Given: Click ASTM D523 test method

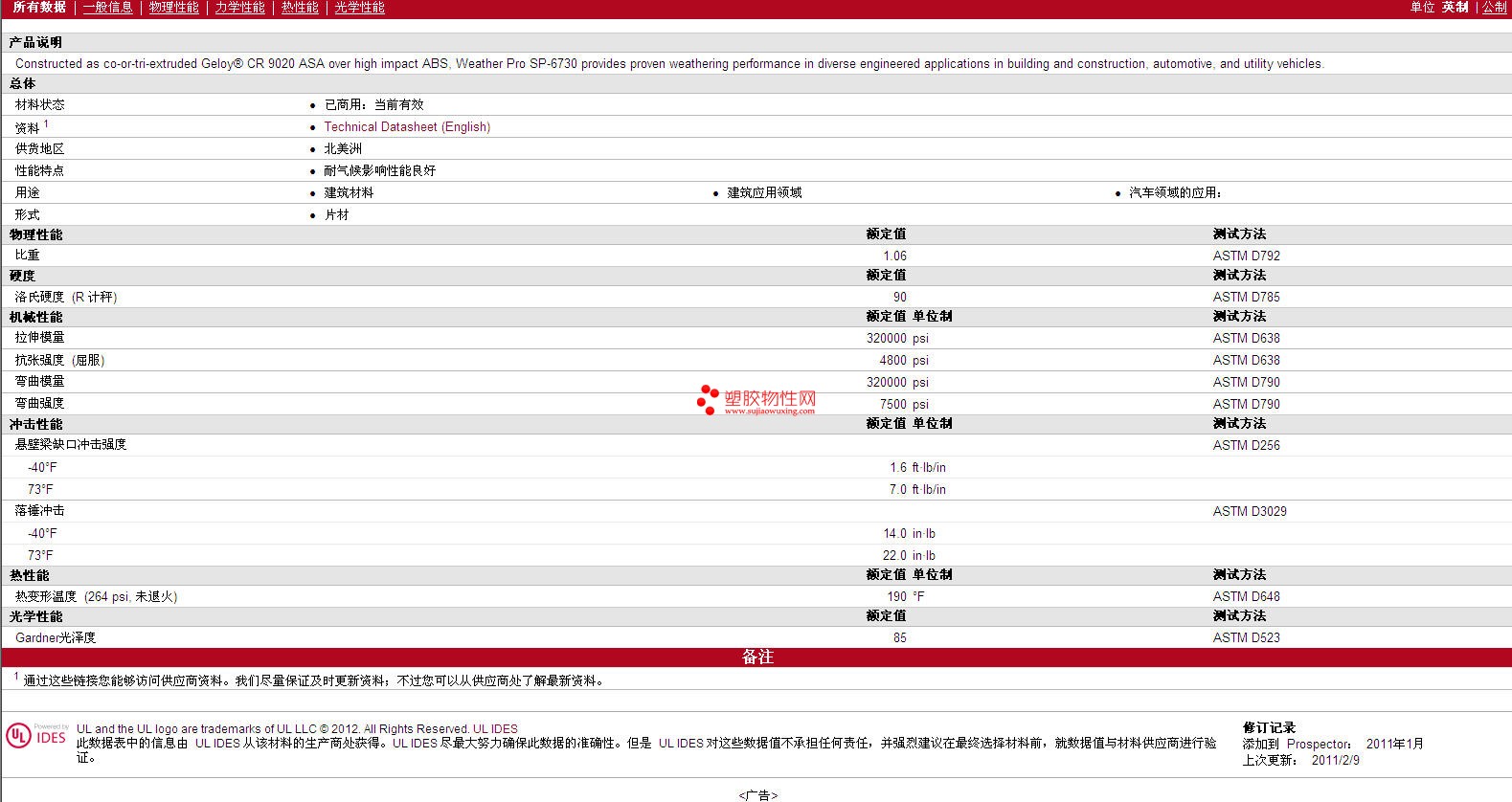Looking at the screenshot, I should pyautogui.click(x=1246, y=637).
